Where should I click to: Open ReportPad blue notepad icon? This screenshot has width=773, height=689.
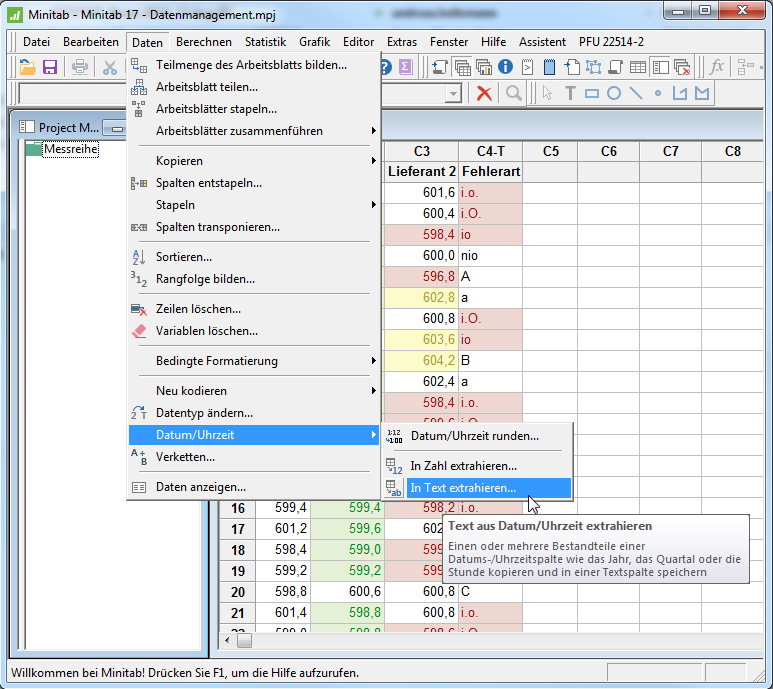[x=549, y=67]
